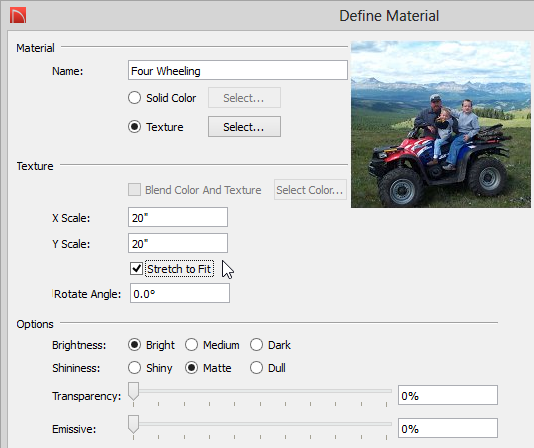
Task: Uncheck the Stretch to Fit checkbox
Action: pyautogui.click(x=136, y=269)
